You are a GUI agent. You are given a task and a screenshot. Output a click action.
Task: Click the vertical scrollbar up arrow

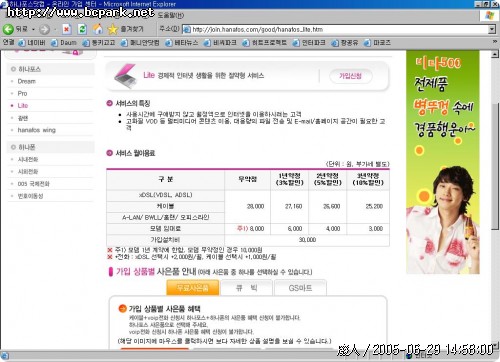click(495, 54)
